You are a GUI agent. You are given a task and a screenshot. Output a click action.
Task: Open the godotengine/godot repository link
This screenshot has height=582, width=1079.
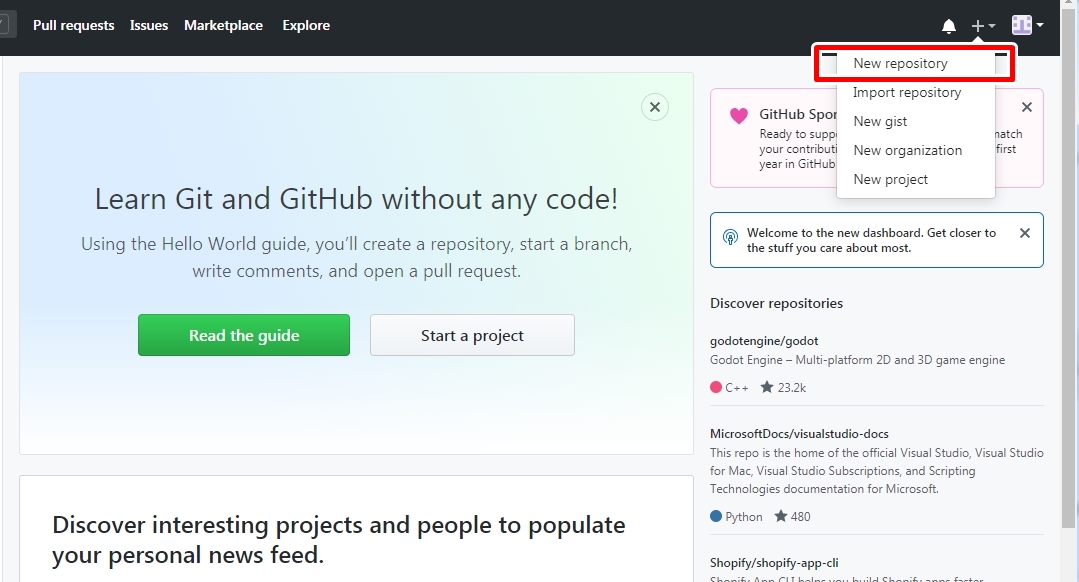pos(764,341)
